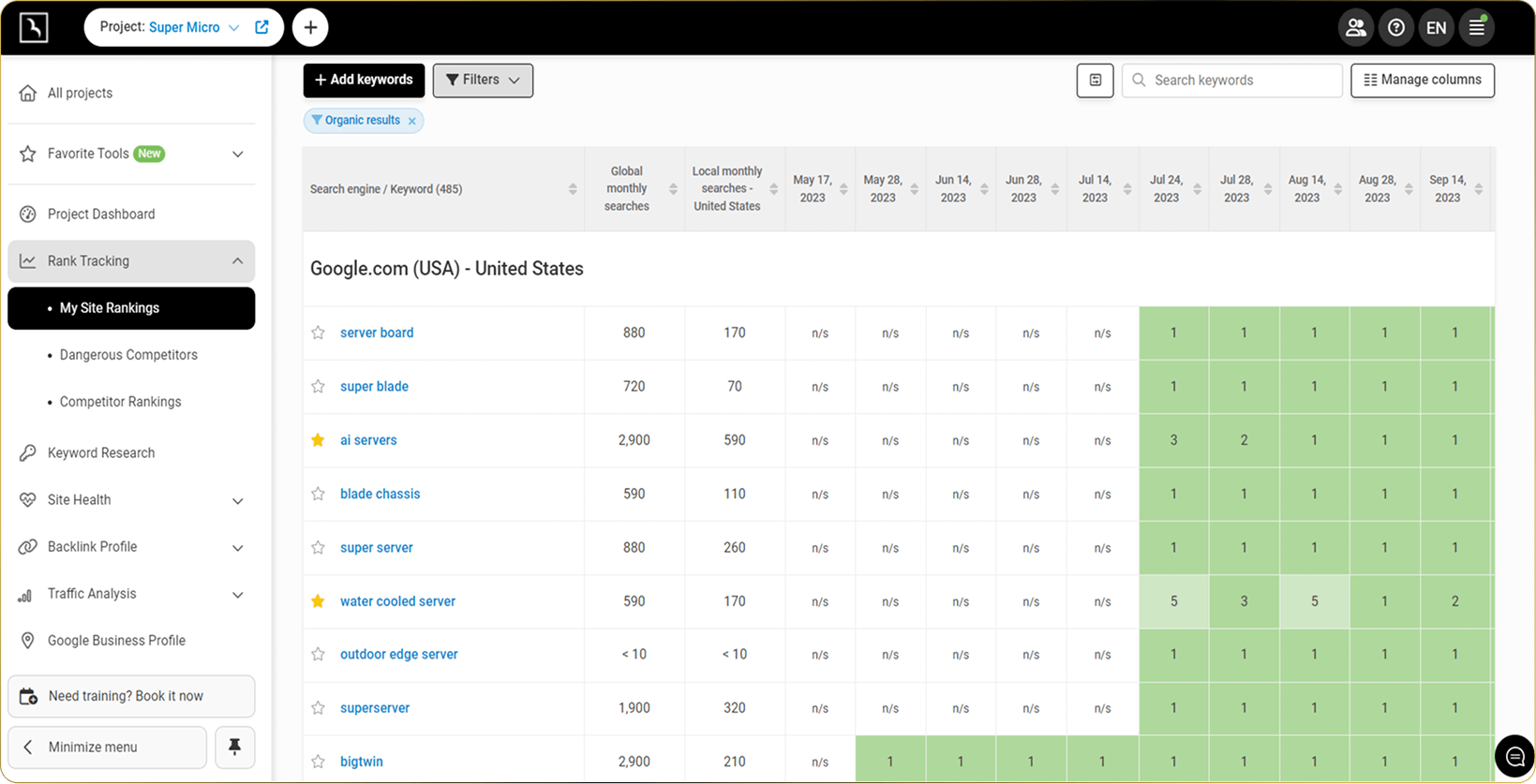Open Keyword Research in the sidebar
The image size is (1536, 784).
tap(101, 453)
